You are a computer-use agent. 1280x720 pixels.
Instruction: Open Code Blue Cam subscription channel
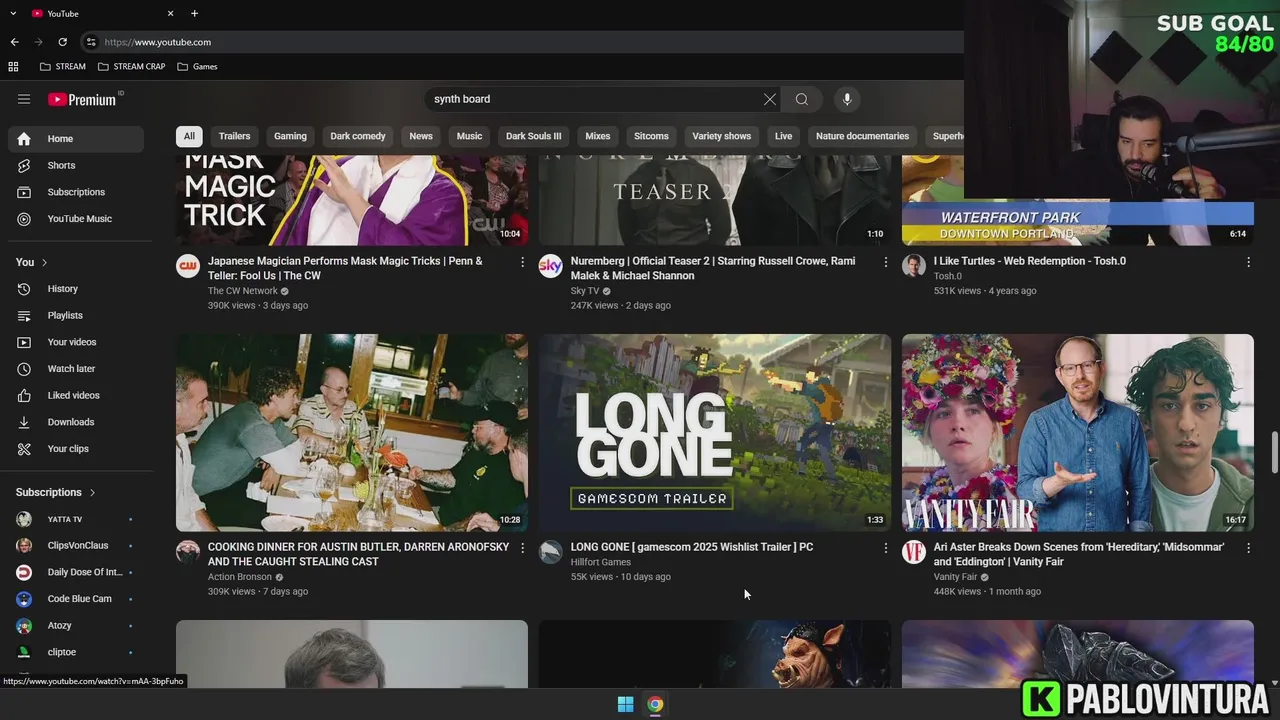coord(76,599)
